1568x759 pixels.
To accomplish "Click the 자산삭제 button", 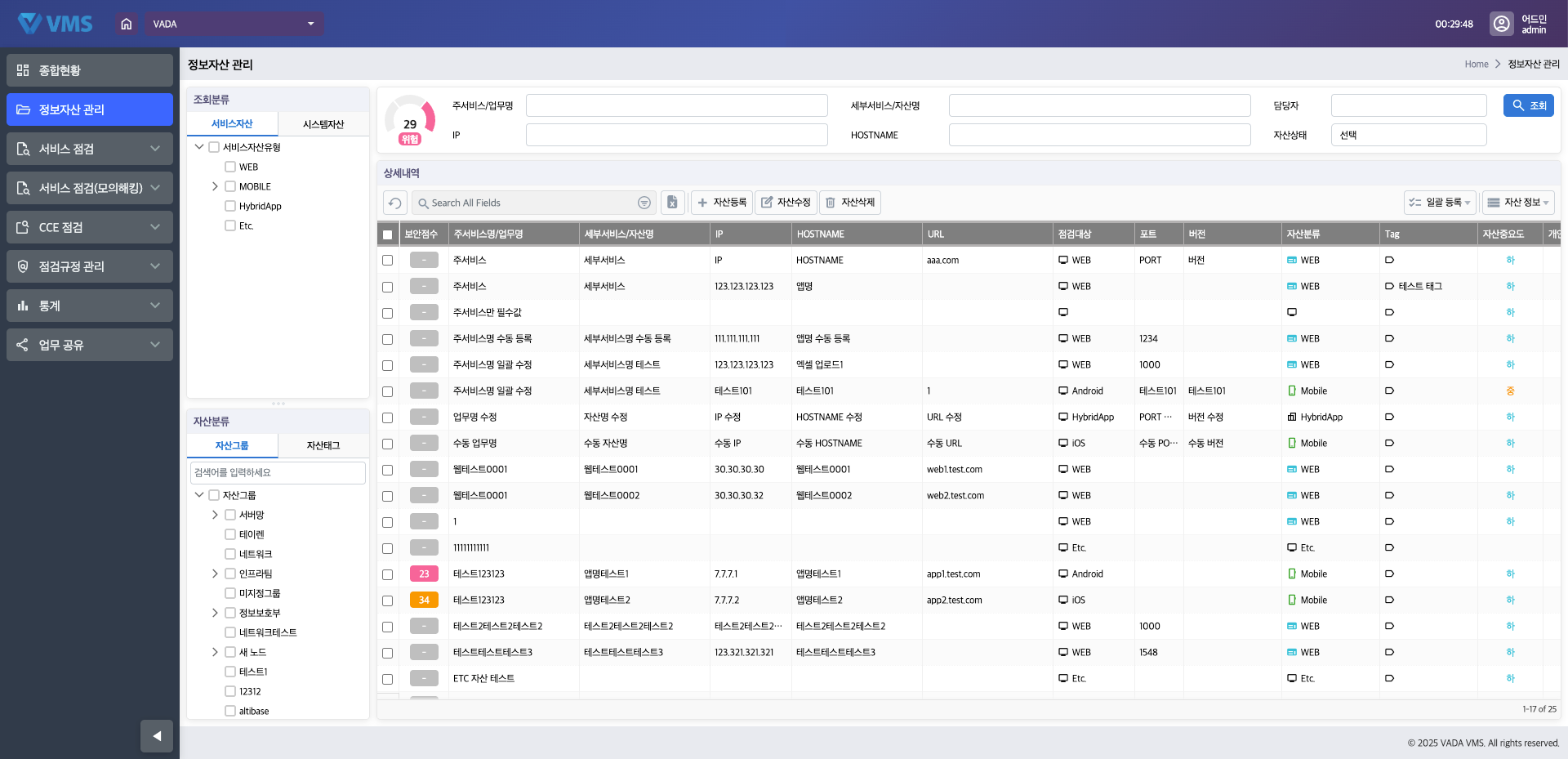I will click(x=850, y=203).
